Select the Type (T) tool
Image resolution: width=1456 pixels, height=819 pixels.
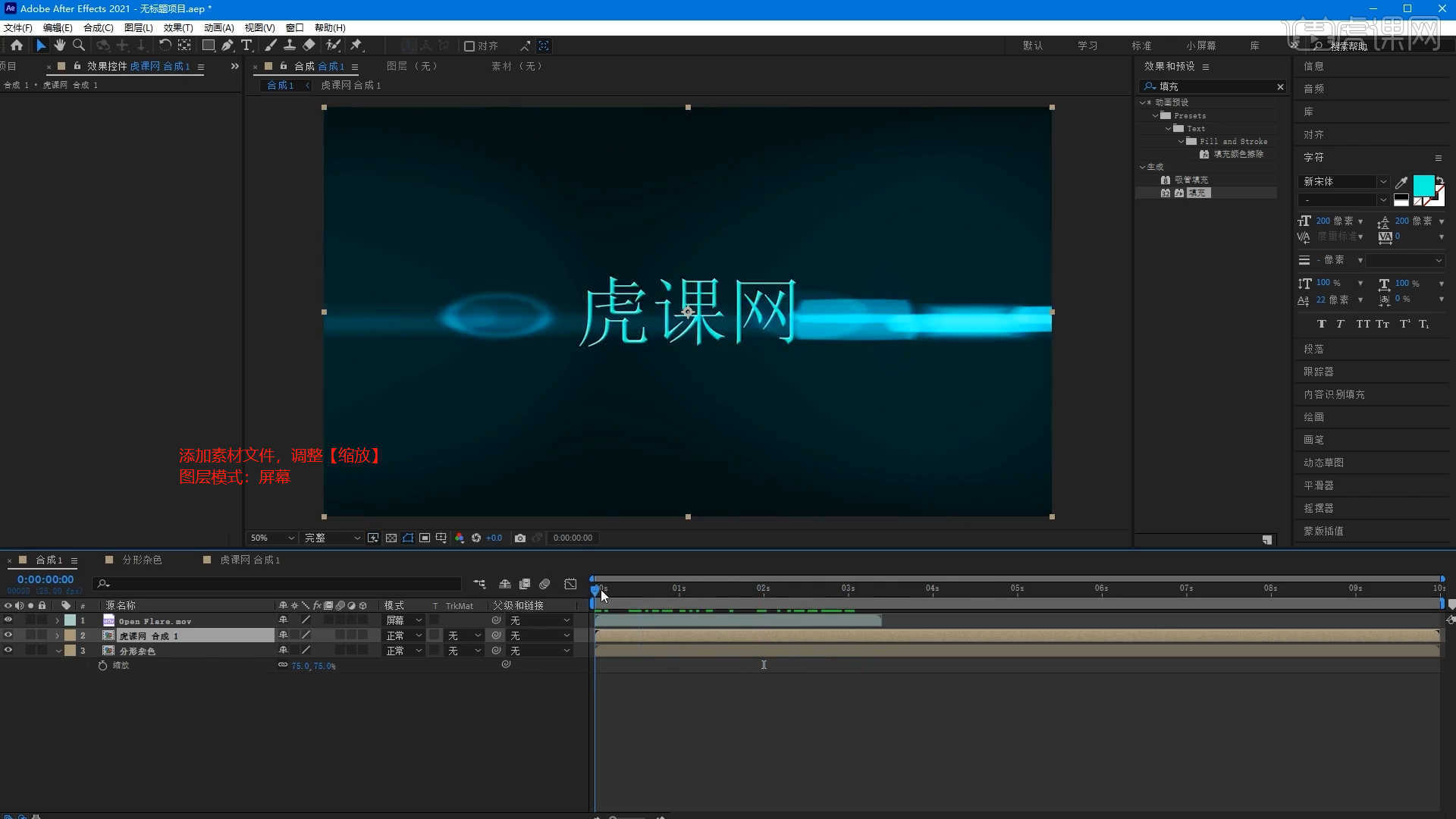click(246, 45)
